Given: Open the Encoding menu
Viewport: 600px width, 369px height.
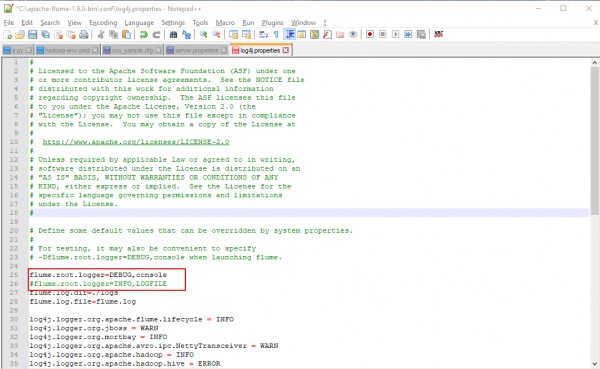Looking at the screenshot, I should (x=103, y=23).
